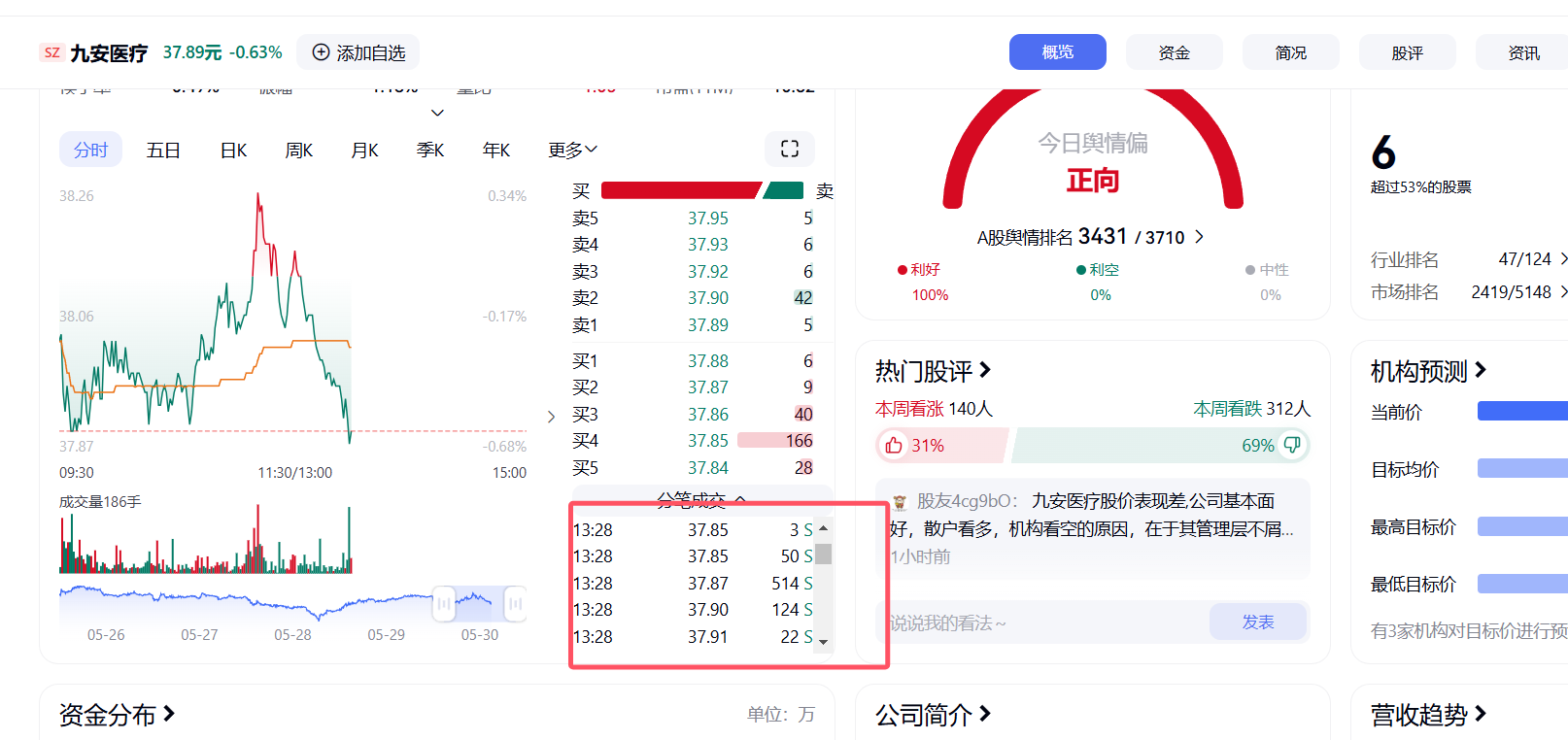Select 月K chart tab
The image size is (1568, 740).
[364, 150]
